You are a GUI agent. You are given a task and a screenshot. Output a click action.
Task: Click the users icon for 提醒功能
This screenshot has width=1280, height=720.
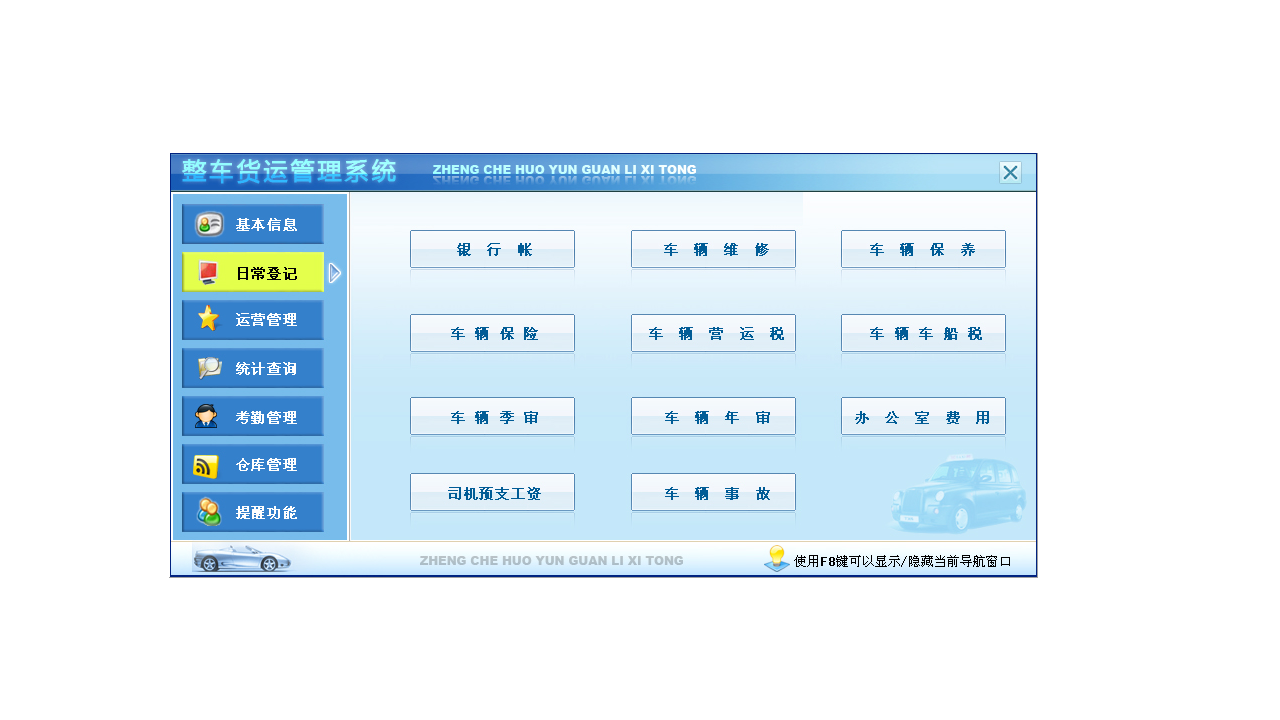[208, 512]
